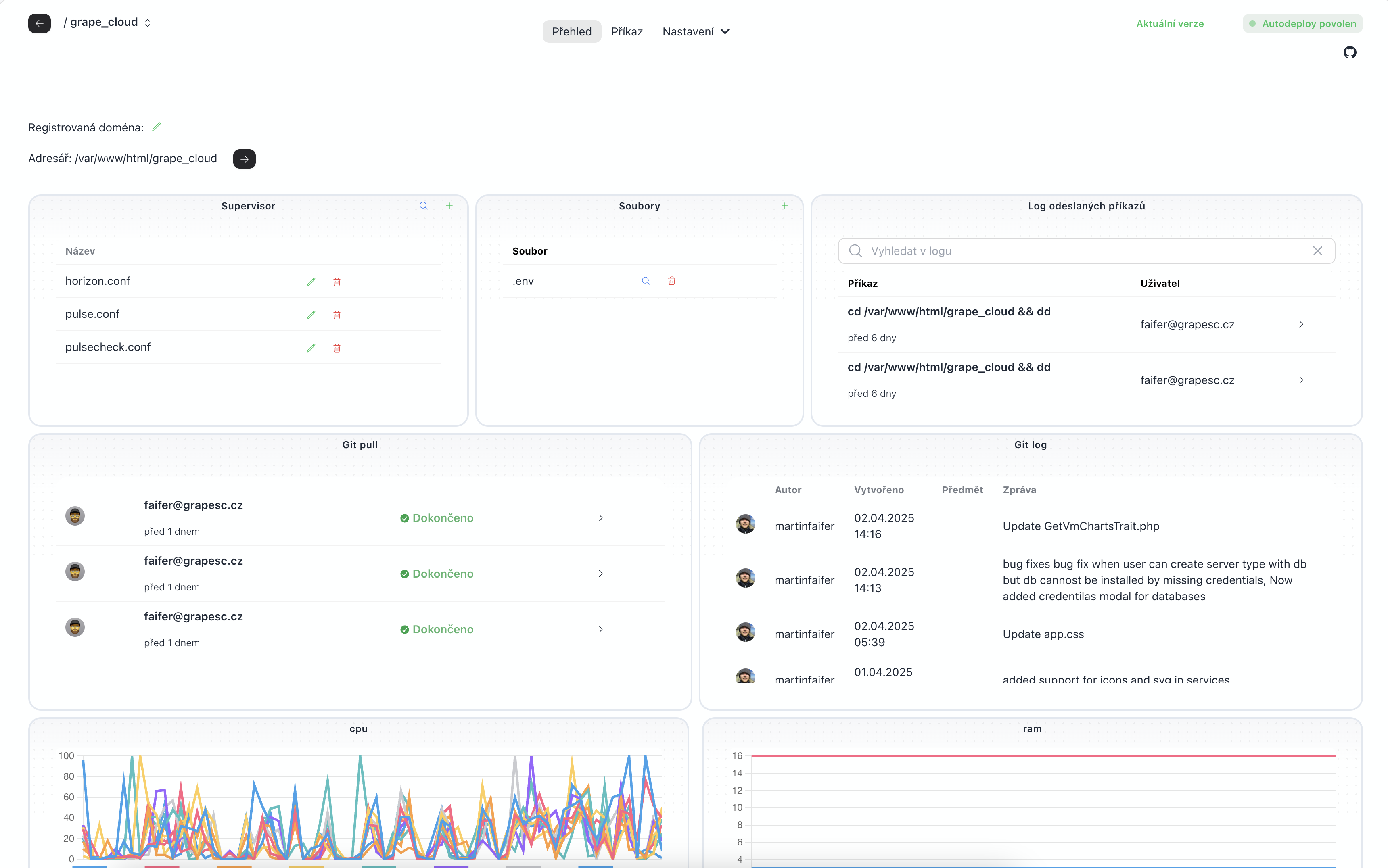Open the Nastavení dropdown menu
The height and width of the screenshot is (868, 1388).
click(696, 31)
